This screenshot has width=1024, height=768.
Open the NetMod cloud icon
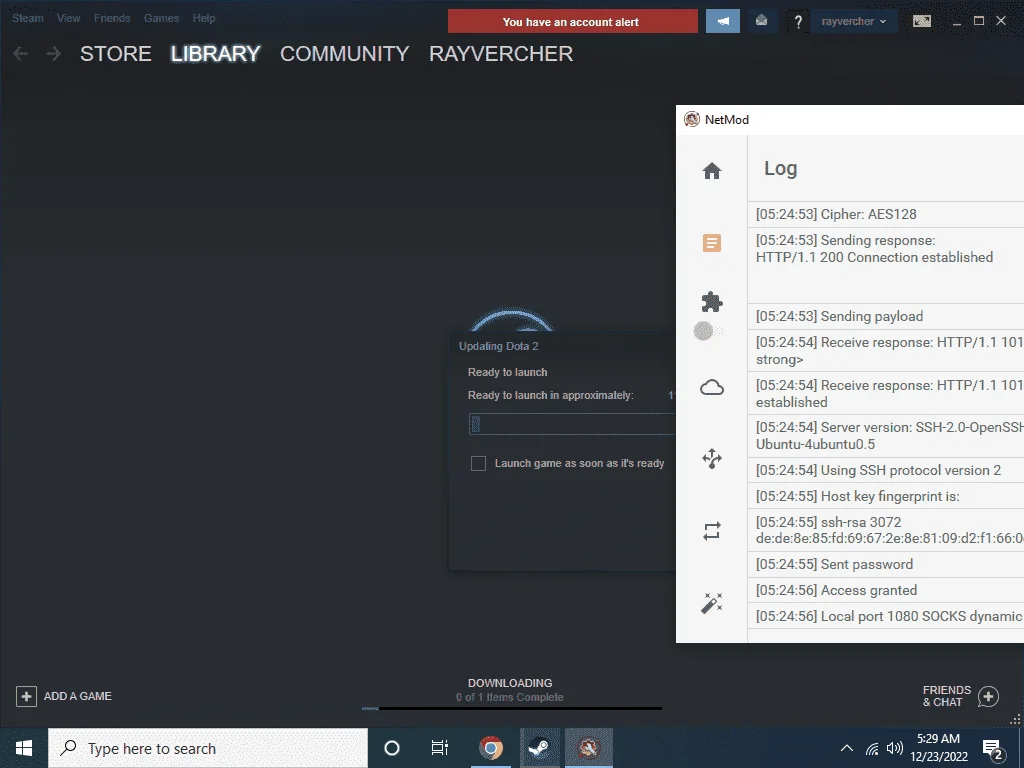point(712,388)
